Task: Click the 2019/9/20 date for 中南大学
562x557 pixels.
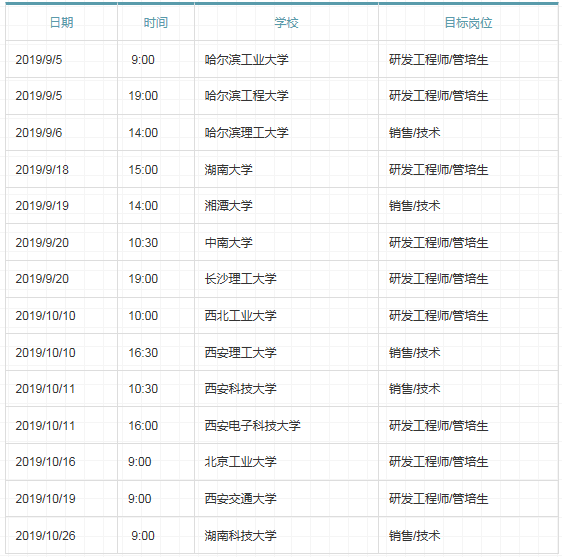Action: [42, 243]
